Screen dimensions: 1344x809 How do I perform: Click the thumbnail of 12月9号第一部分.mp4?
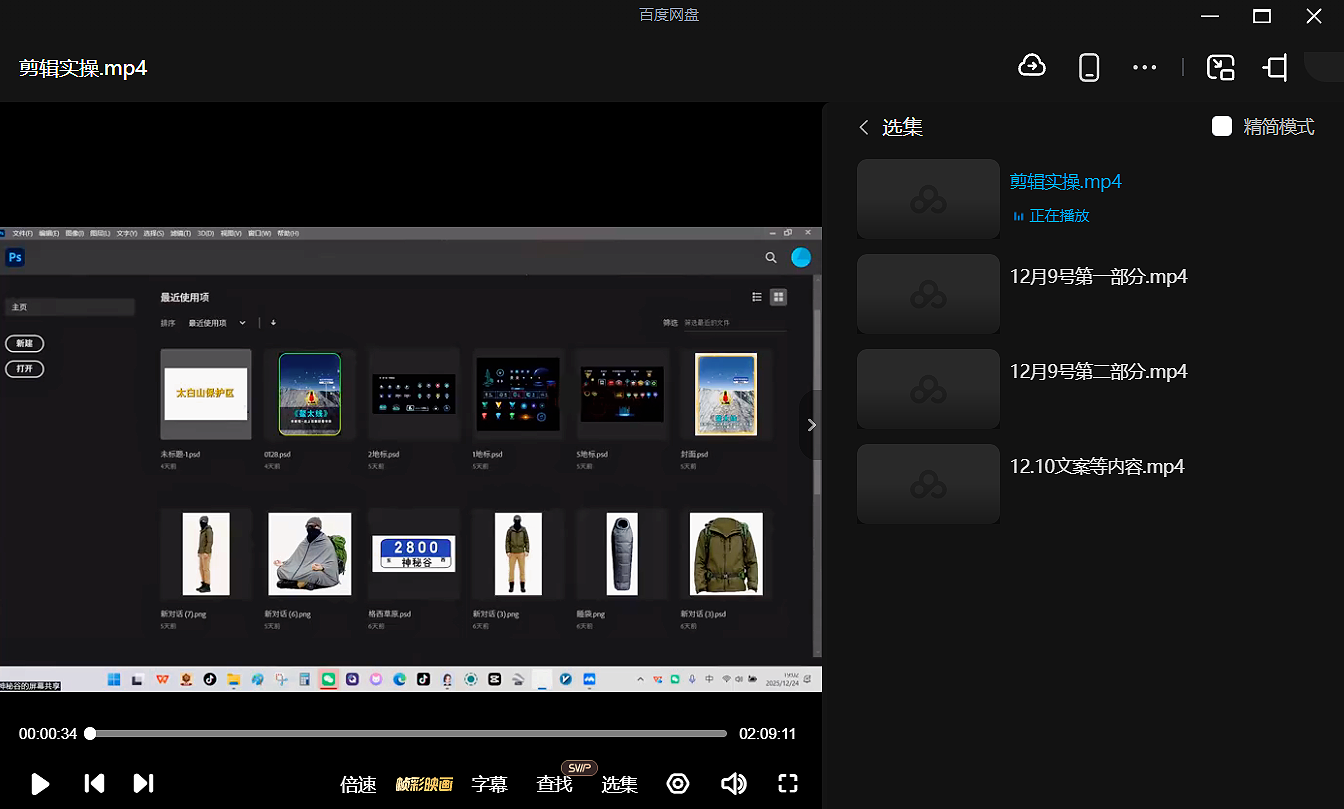tap(929, 294)
